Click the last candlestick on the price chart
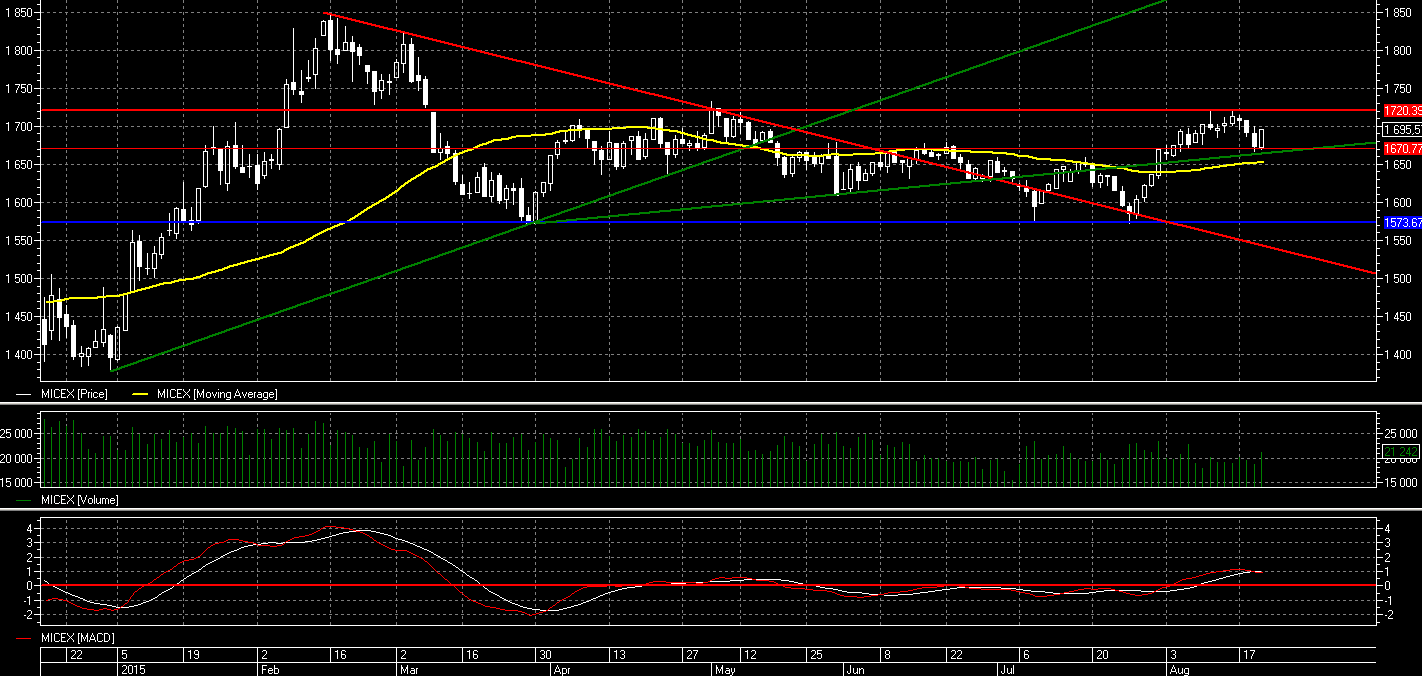Screen dimensions: 1422x676 click(1261, 137)
